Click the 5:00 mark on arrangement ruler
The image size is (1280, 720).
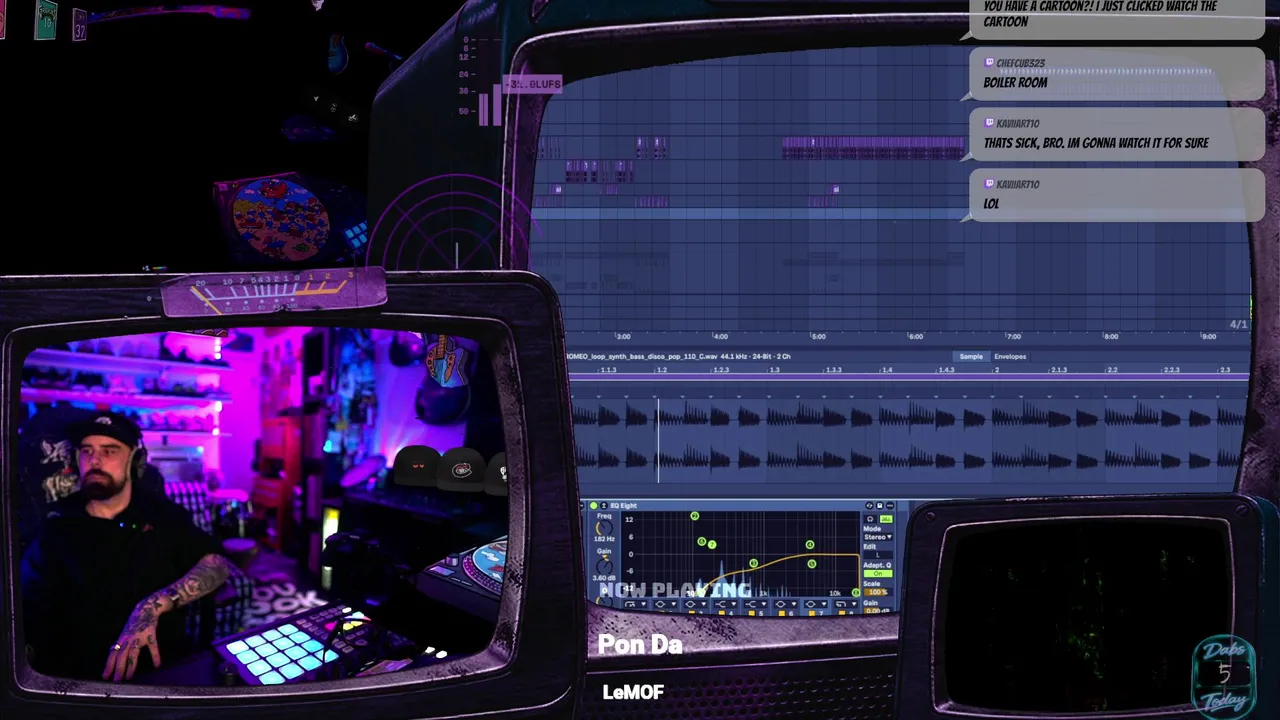point(819,337)
